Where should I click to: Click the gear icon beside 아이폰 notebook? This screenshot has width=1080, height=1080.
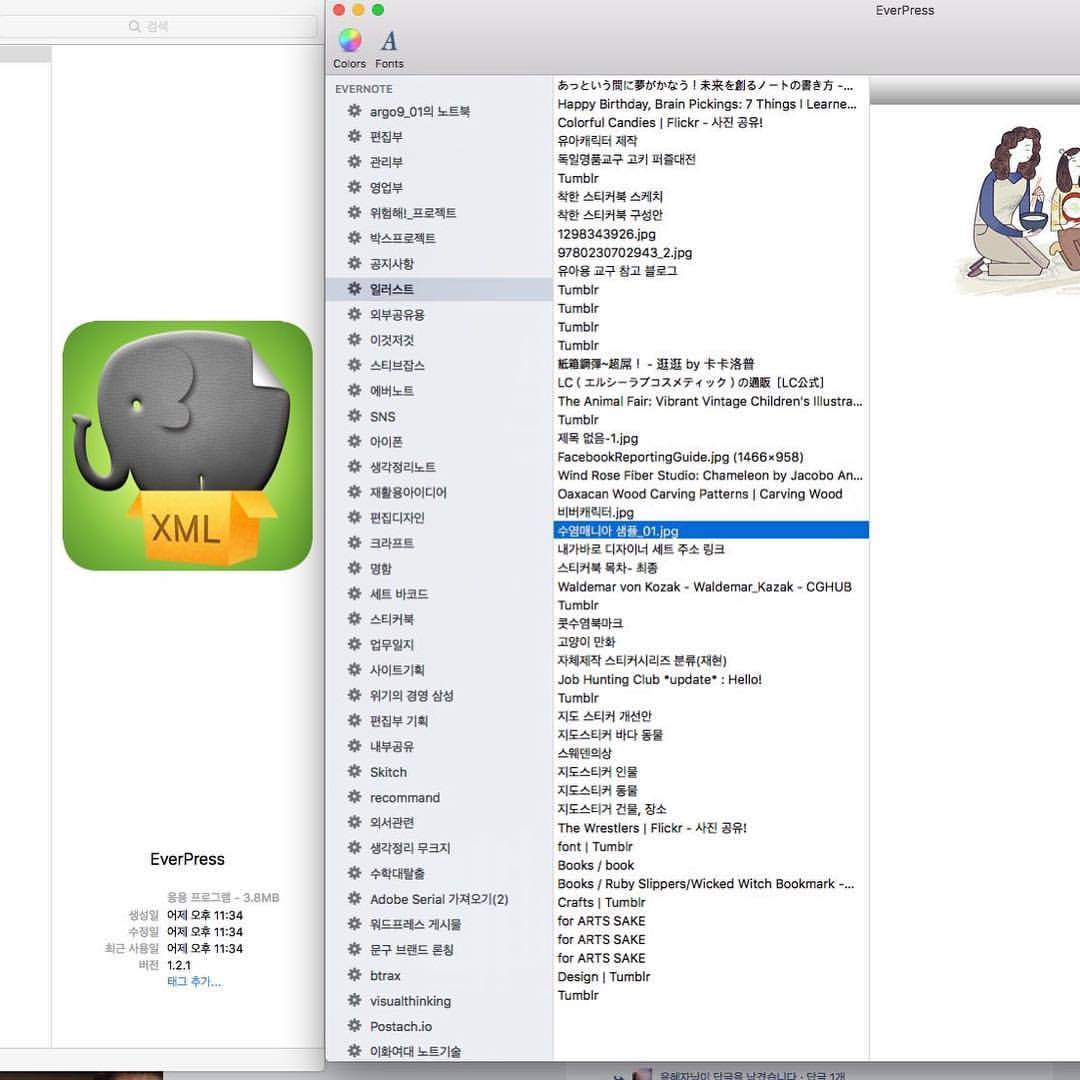[354, 442]
